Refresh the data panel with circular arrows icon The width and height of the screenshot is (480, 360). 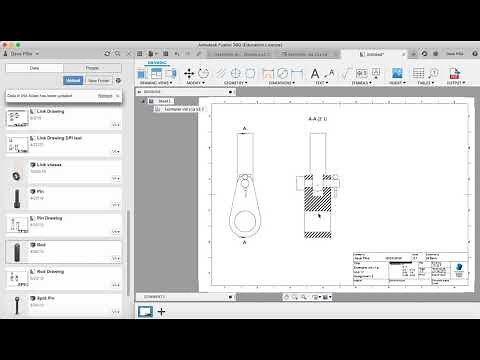tap(107, 53)
